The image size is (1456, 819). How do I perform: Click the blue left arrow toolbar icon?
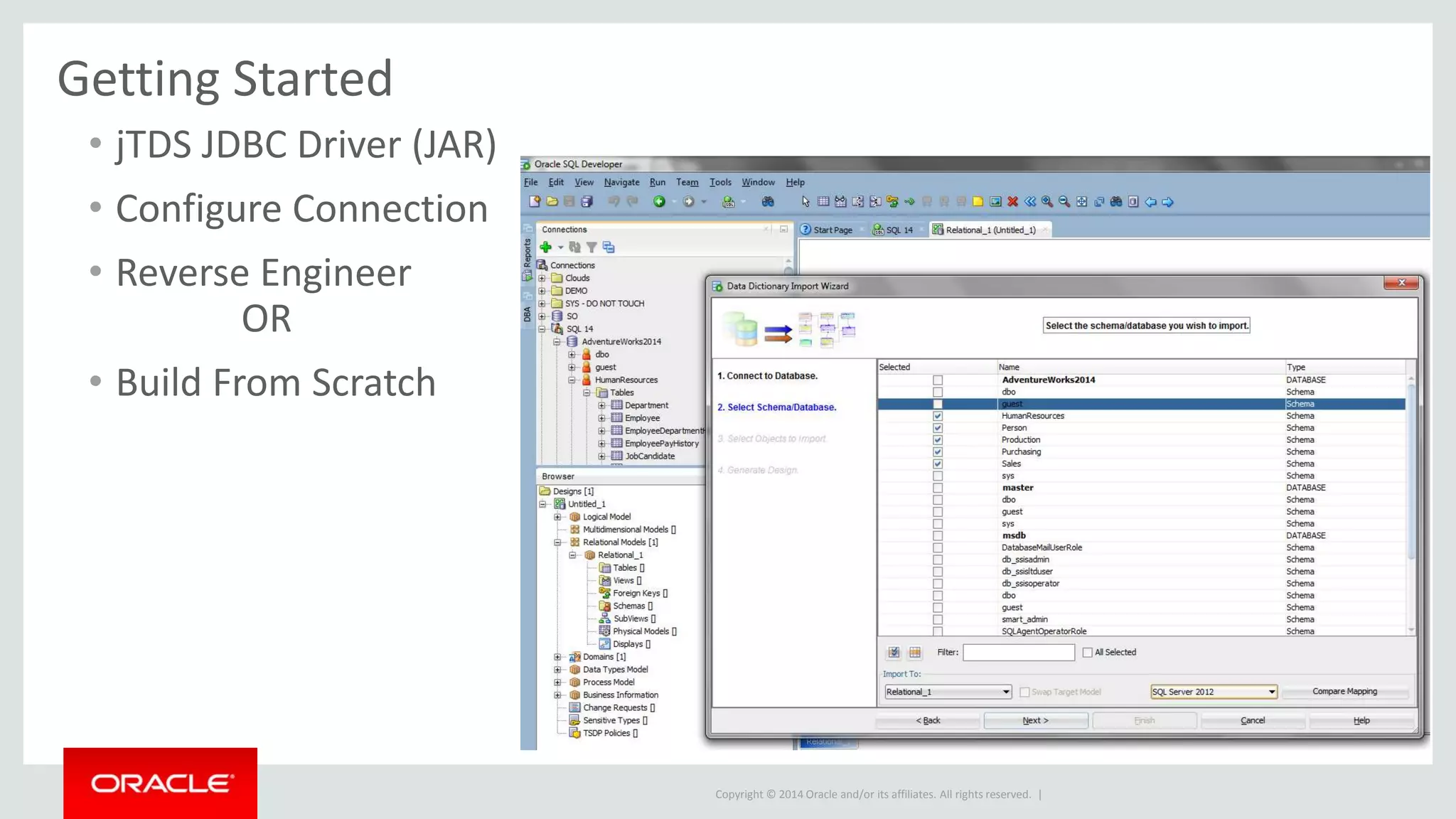click(1150, 202)
